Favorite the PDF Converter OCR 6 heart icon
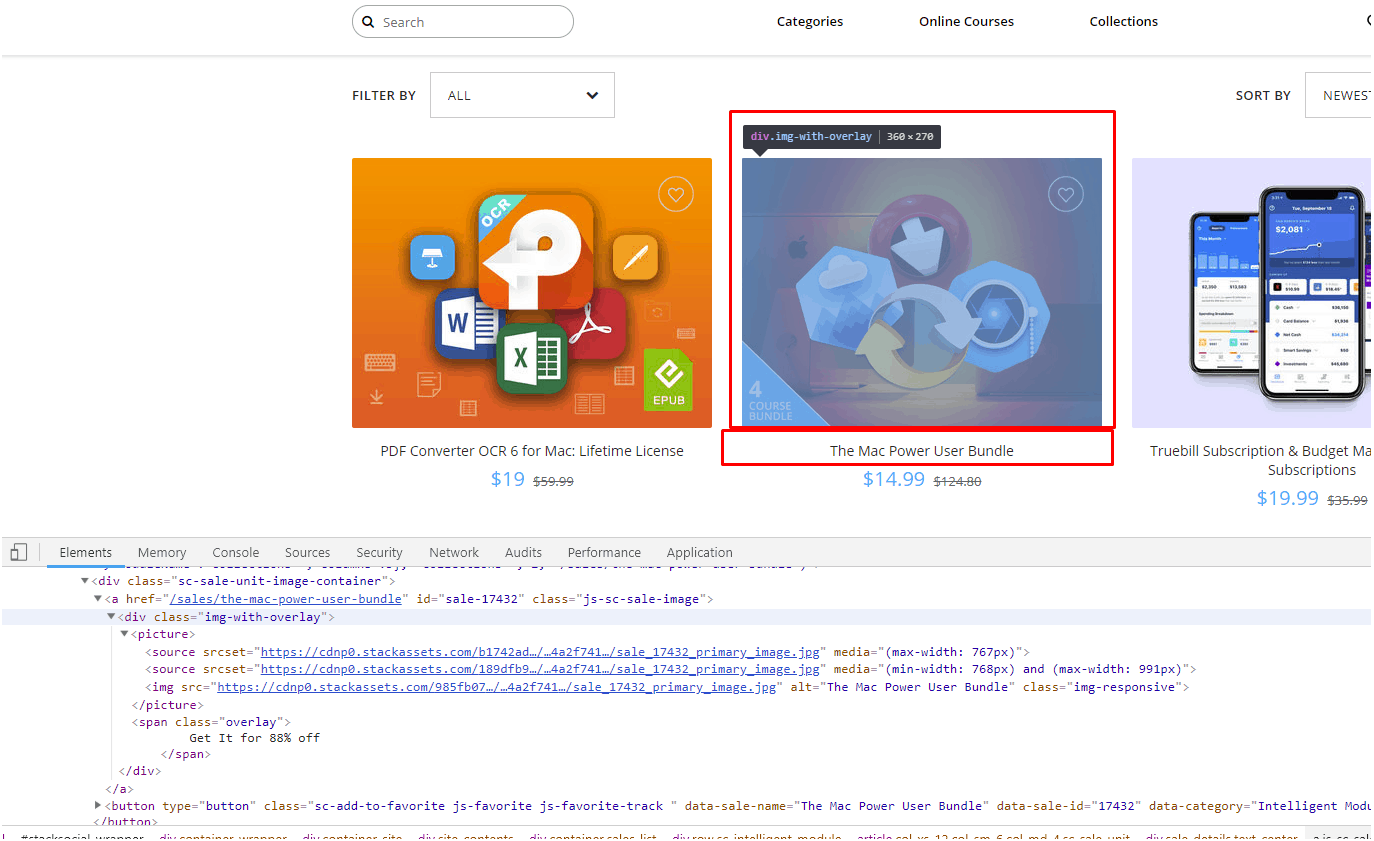The width and height of the screenshot is (1374, 841). [676, 195]
